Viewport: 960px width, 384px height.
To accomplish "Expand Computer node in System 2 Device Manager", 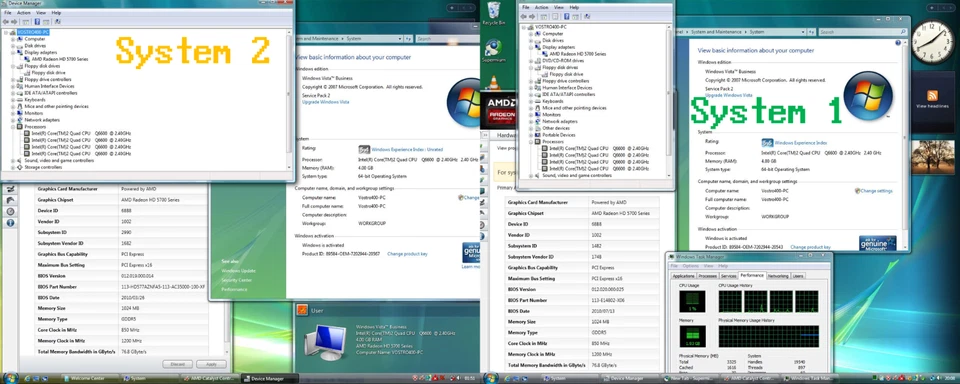I will (12, 39).
